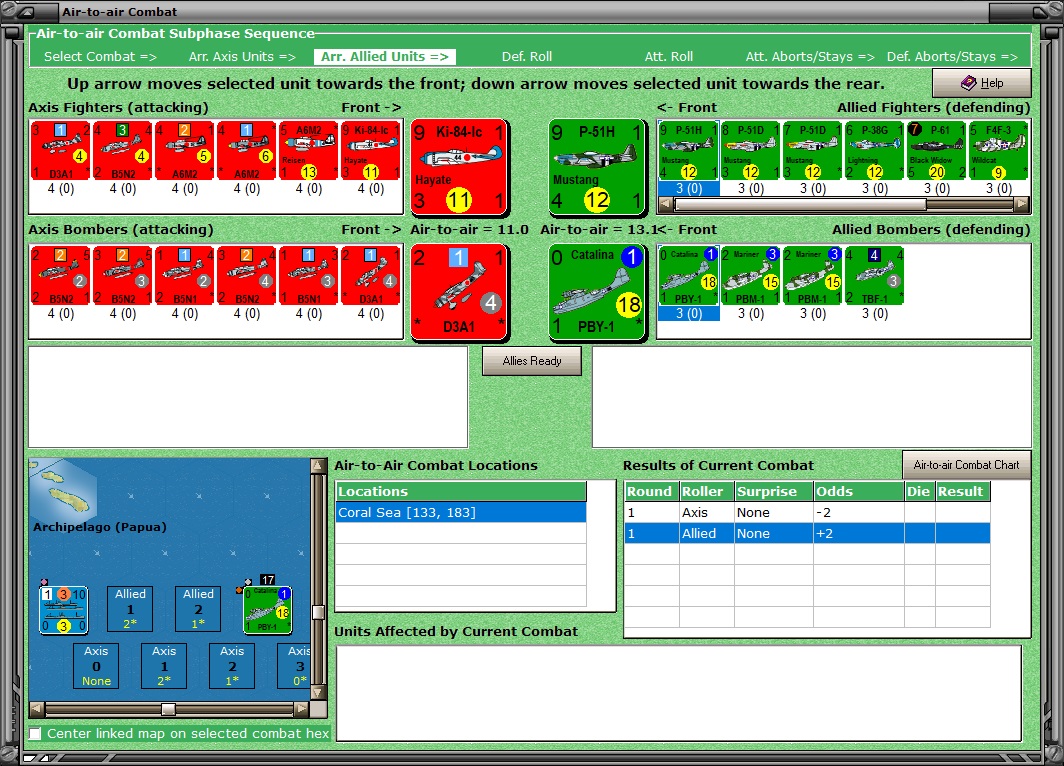Click the map vertical scrollbar down arrow

click(318, 693)
